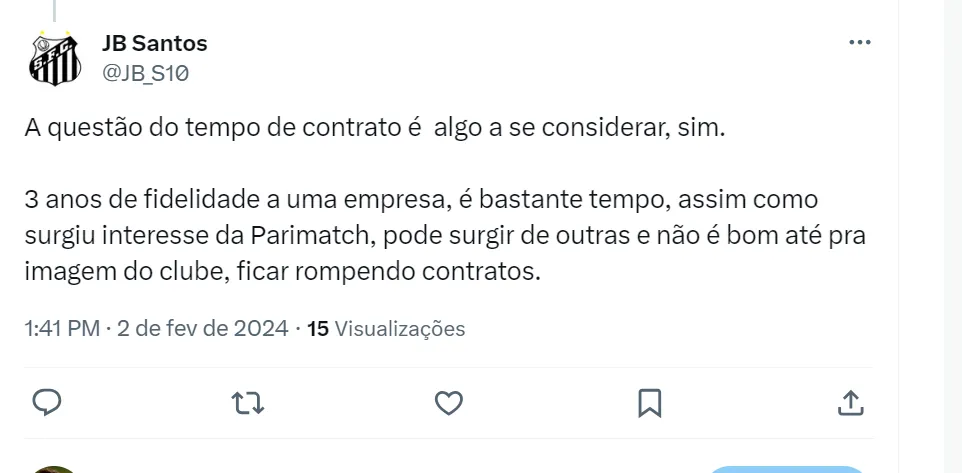Open the JB Santos profile name link
The image size is (962, 473).
click(154, 43)
